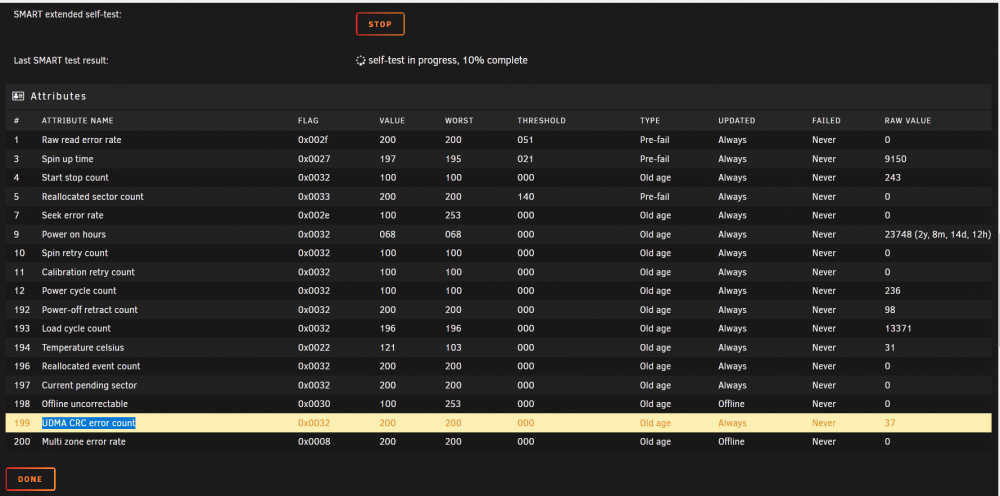1000x496 pixels.
Task: Click the raw value 9150
Action: pyautogui.click(x=895, y=159)
